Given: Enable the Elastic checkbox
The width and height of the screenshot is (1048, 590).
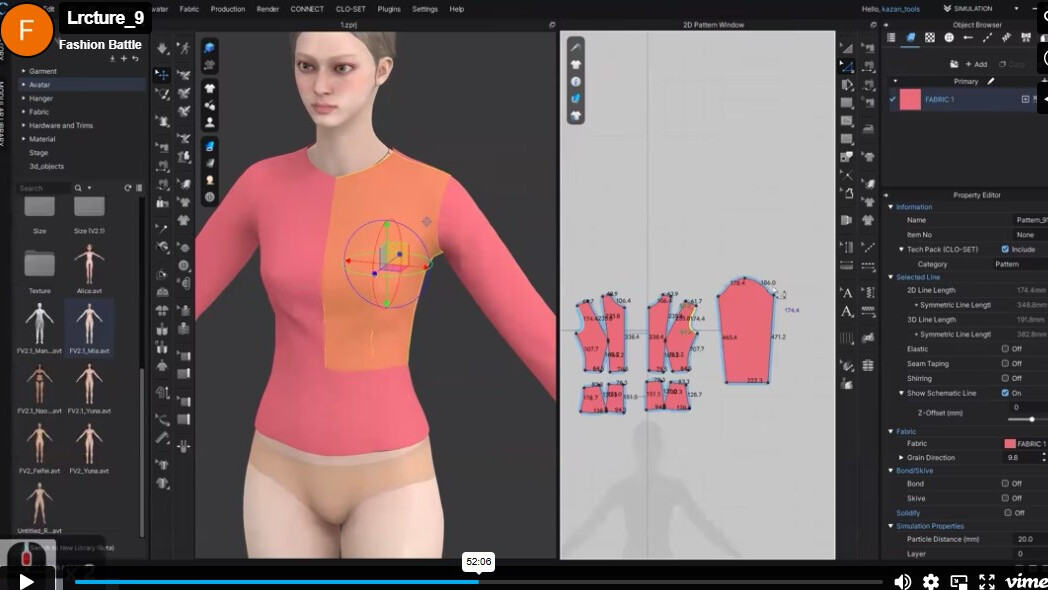Looking at the screenshot, I should click(x=1005, y=349).
